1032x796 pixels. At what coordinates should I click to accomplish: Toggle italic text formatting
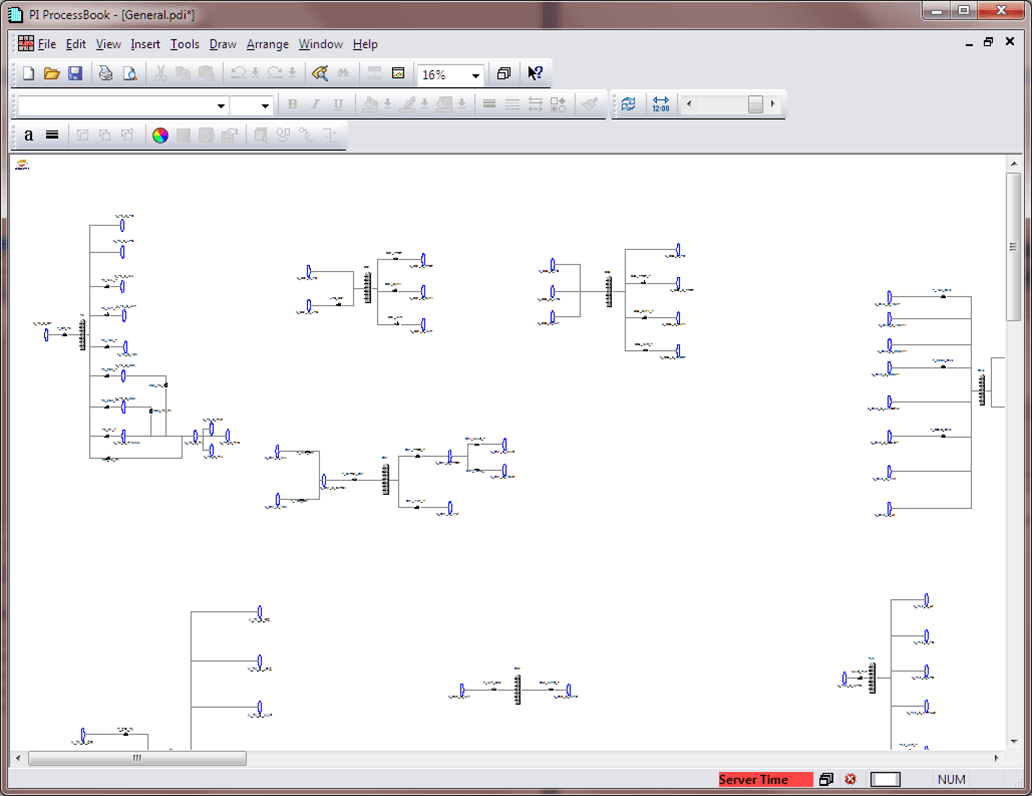coord(314,104)
